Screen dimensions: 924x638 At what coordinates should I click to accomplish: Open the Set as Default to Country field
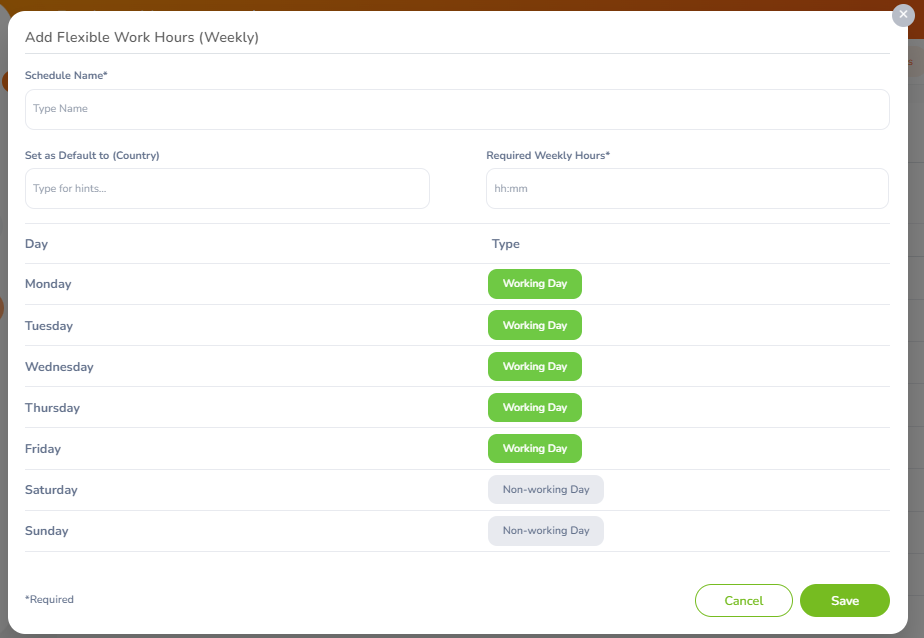227,188
